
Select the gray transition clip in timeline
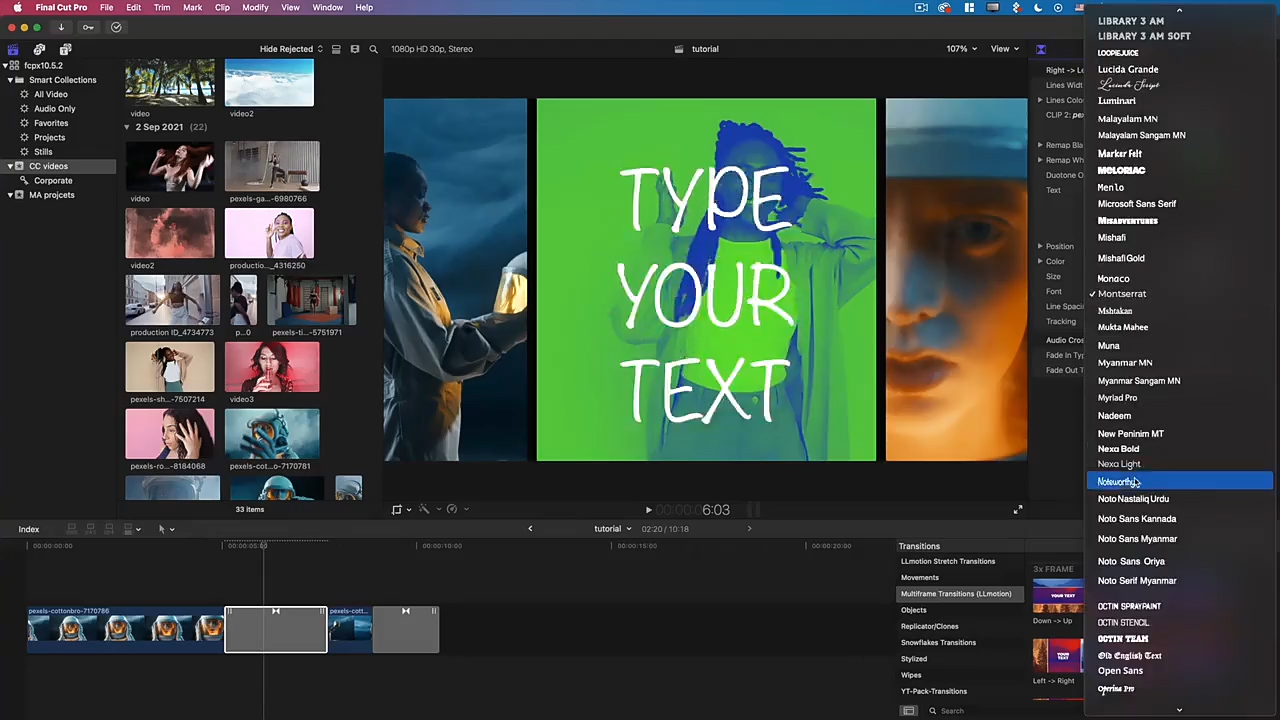point(276,630)
